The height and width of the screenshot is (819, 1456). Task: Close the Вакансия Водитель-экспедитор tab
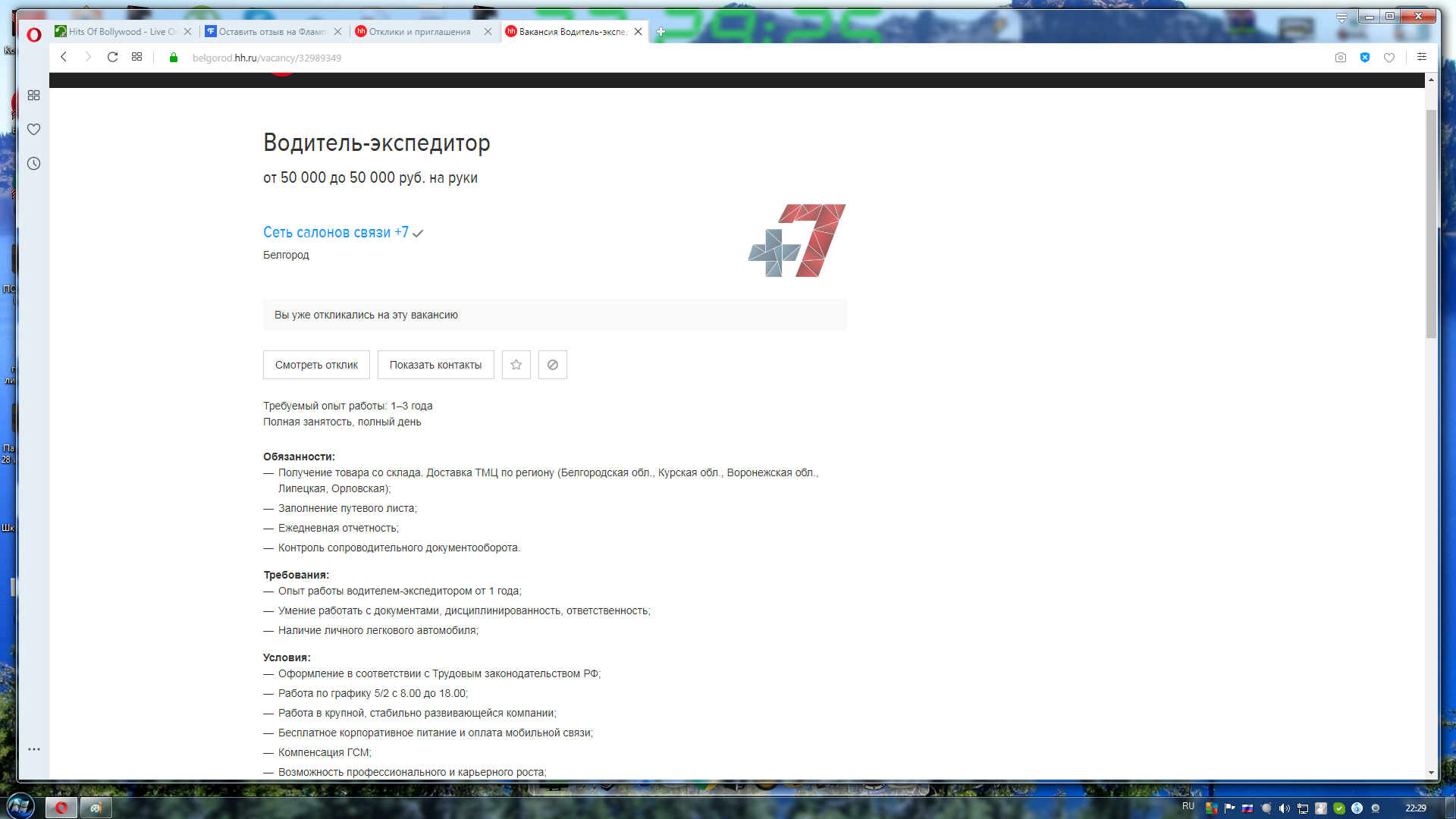(639, 32)
